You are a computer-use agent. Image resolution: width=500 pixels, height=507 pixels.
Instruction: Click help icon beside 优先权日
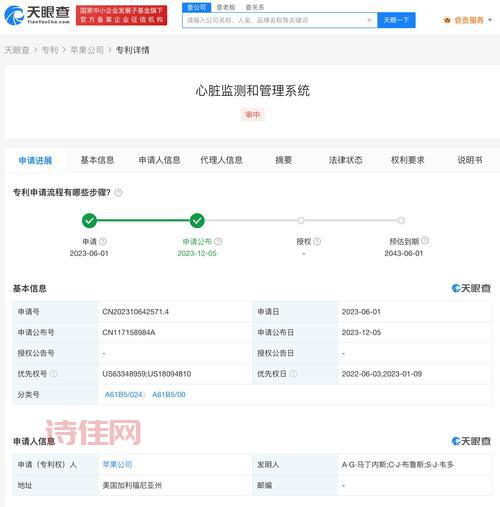pos(293,374)
